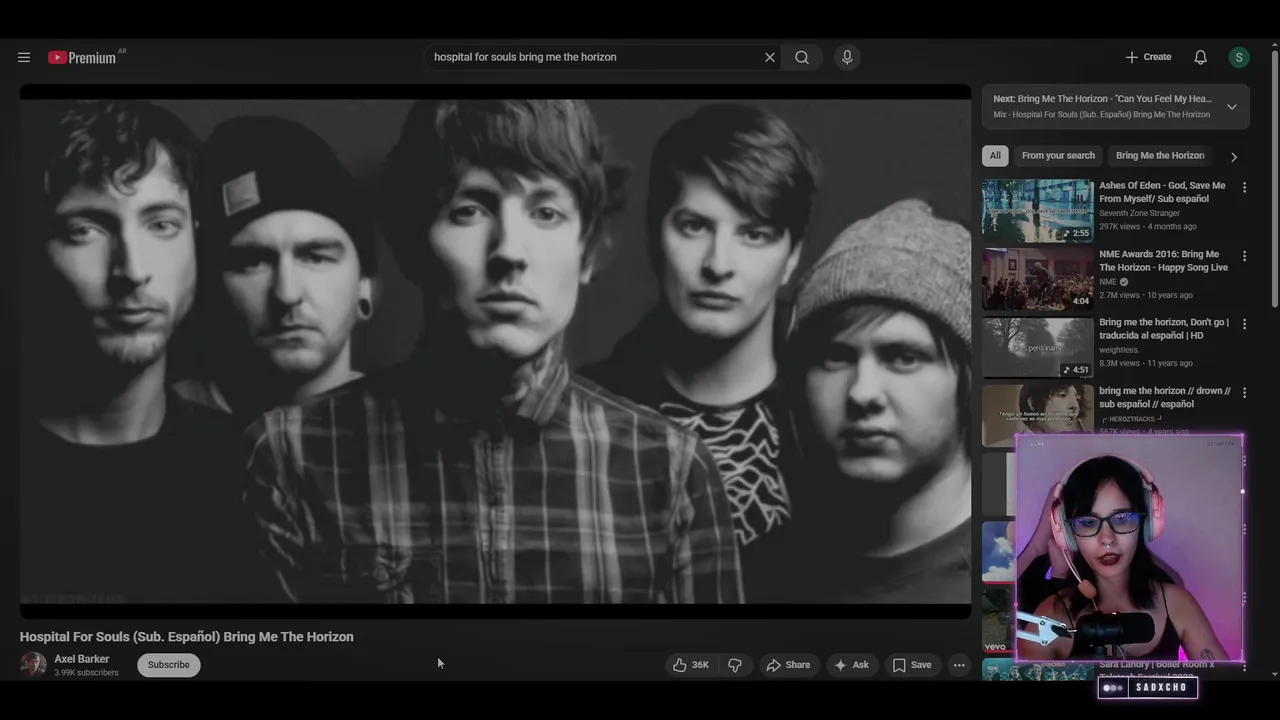Open Ashes Of Eden video thumbnail
This screenshot has width=1280, height=720.
click(x=1038, y=211)
